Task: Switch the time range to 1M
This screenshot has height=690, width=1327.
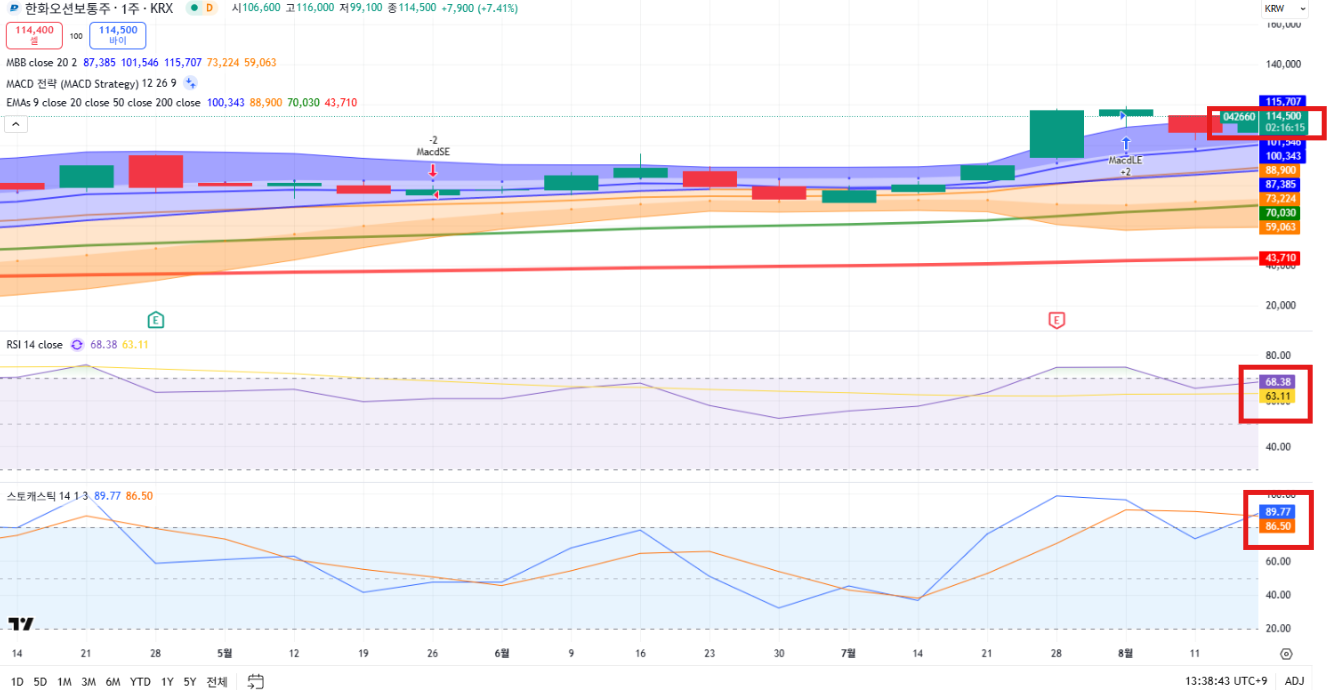Action: [64, 682]
